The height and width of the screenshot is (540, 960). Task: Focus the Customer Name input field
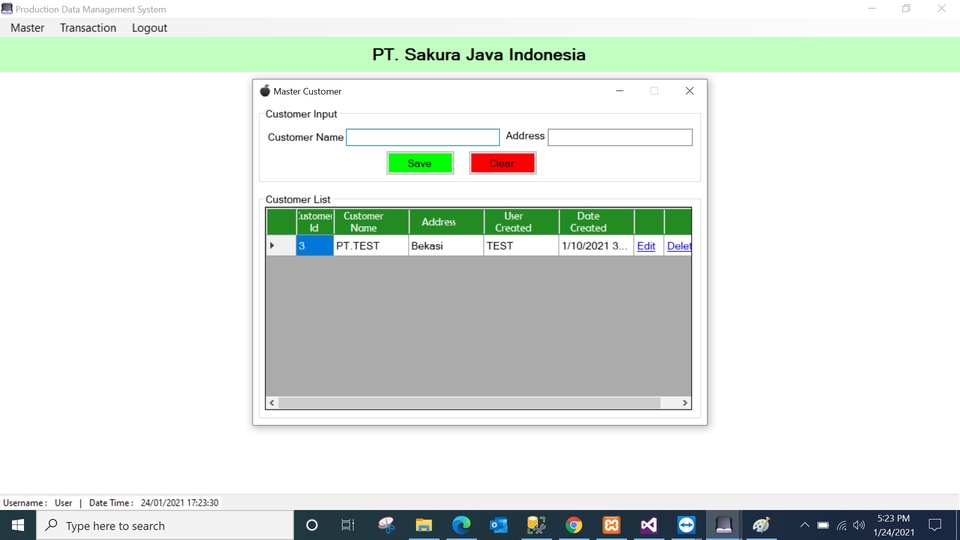click(x=422, y=137)
